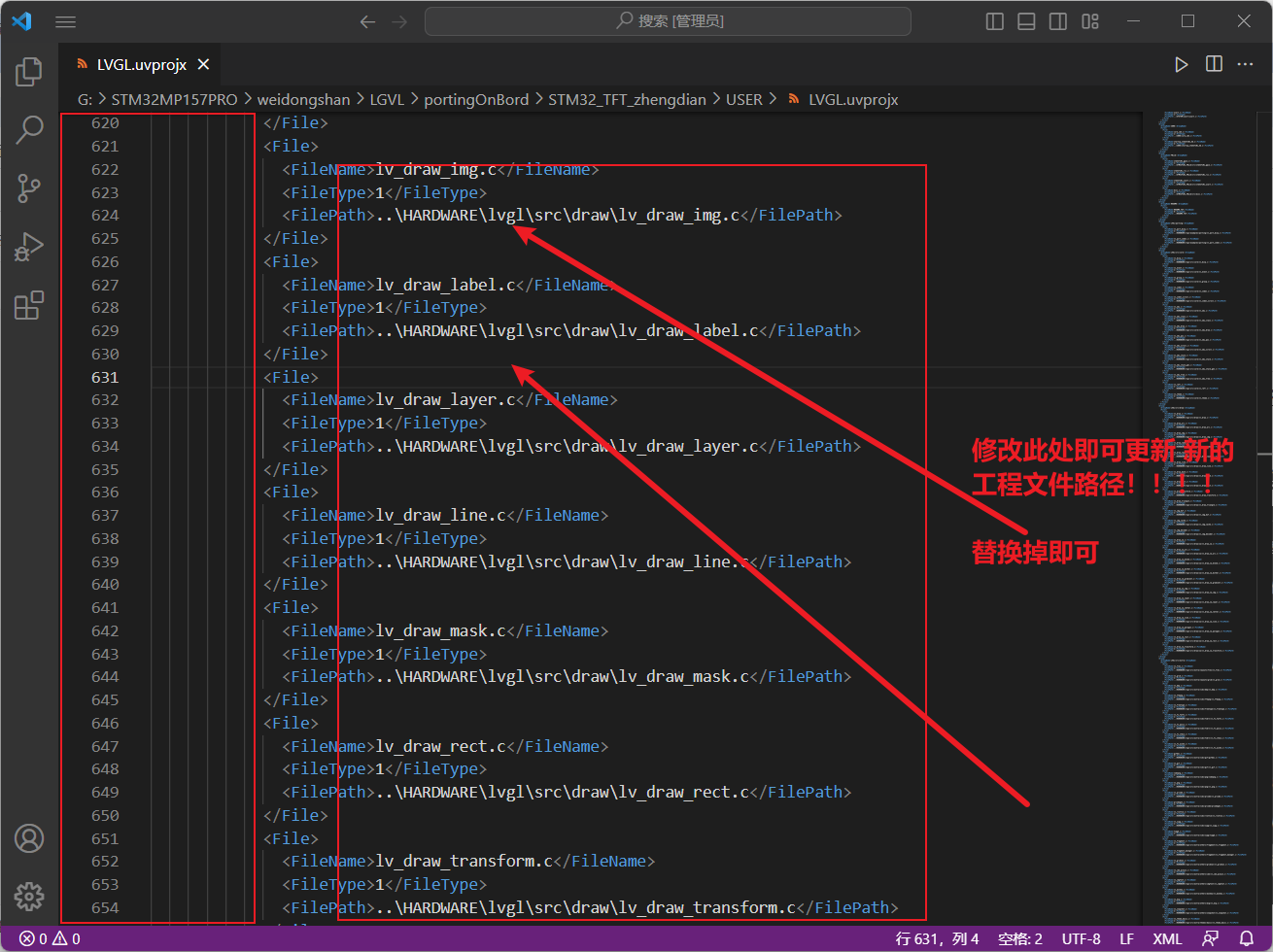
Task: Open the customize layout menu
Action: click(1090, 21)
